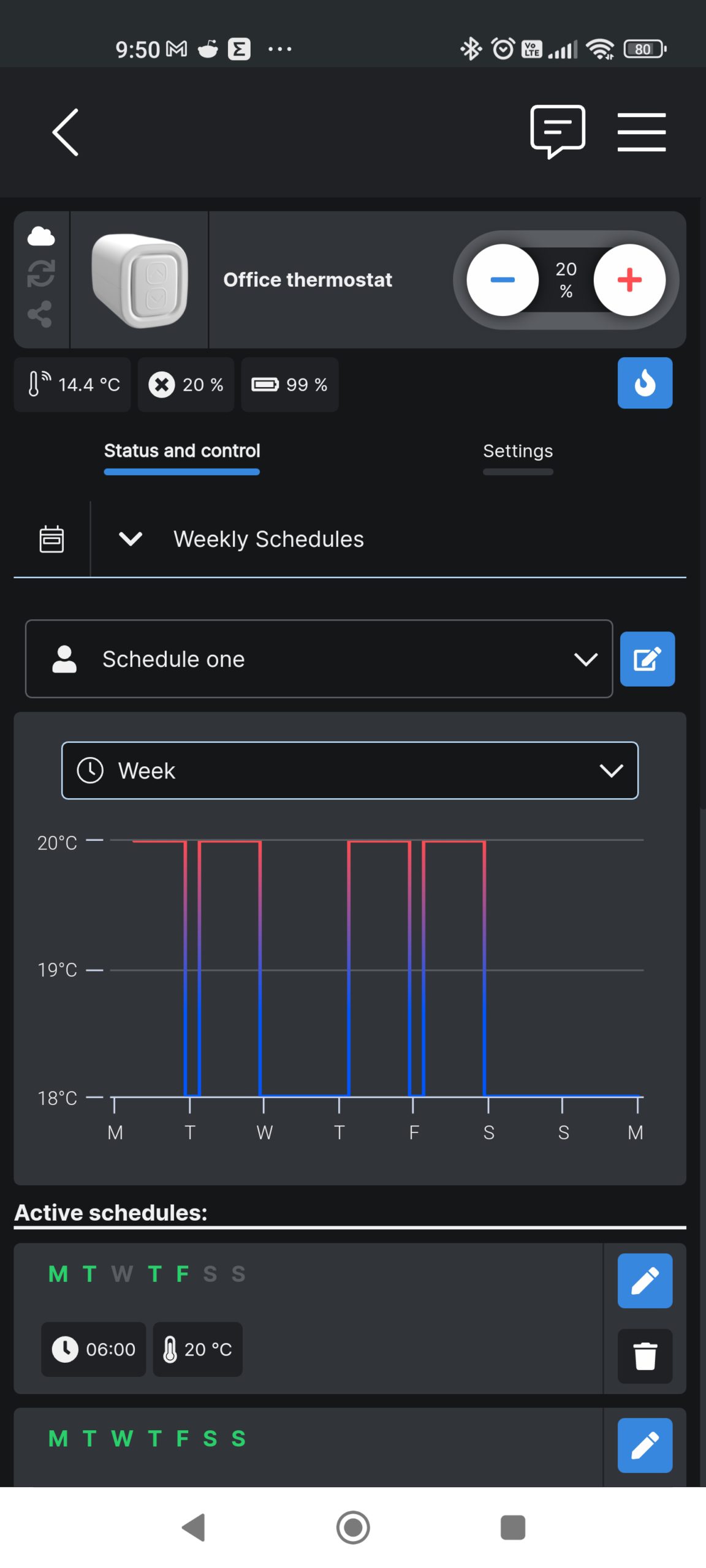Image resolution: width=706 pixels, height=1568 pixels.
Task: Switch to the Settings tab
Action: (x=518, y=451)
